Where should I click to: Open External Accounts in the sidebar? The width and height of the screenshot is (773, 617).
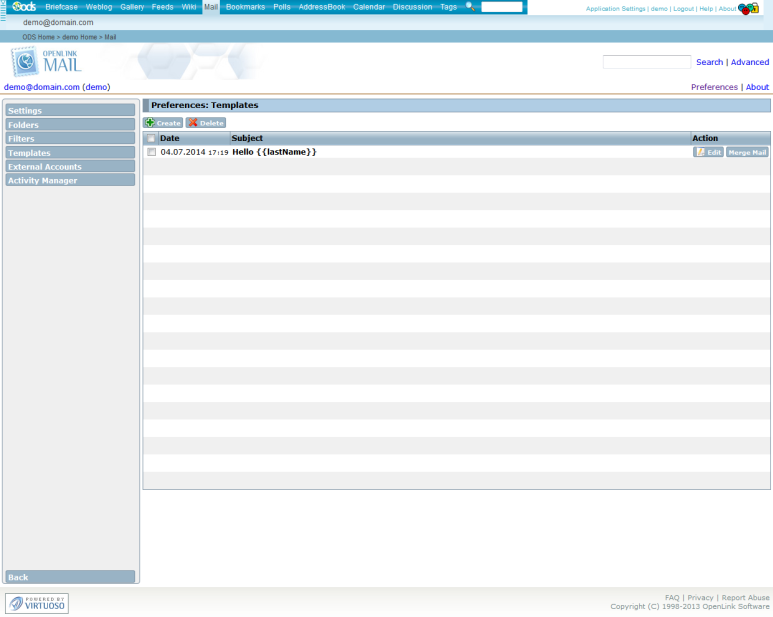tap(69, 167)
